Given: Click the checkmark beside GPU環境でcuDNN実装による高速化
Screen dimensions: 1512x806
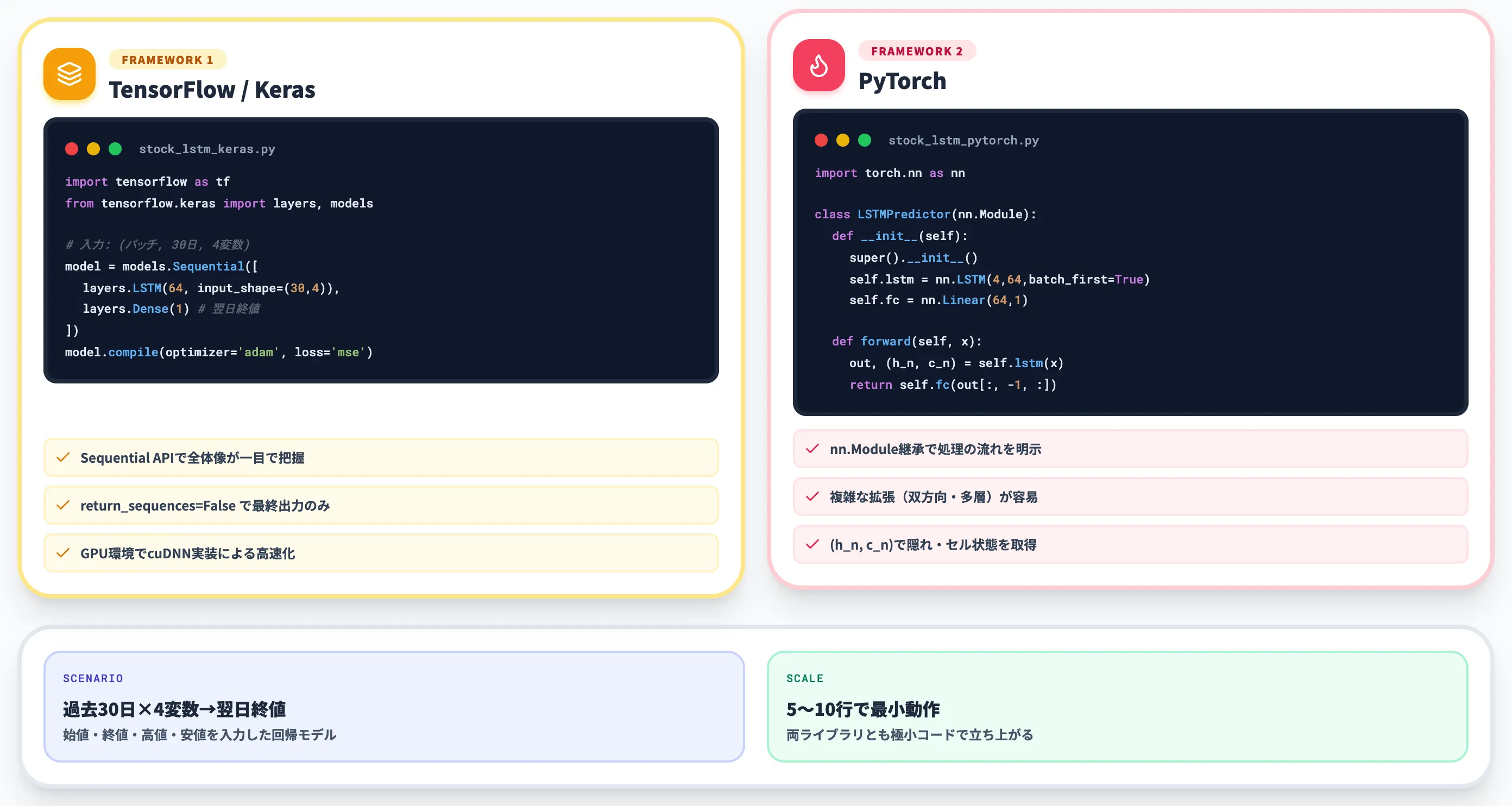Looking at the screenshot, I should [63, 553].
